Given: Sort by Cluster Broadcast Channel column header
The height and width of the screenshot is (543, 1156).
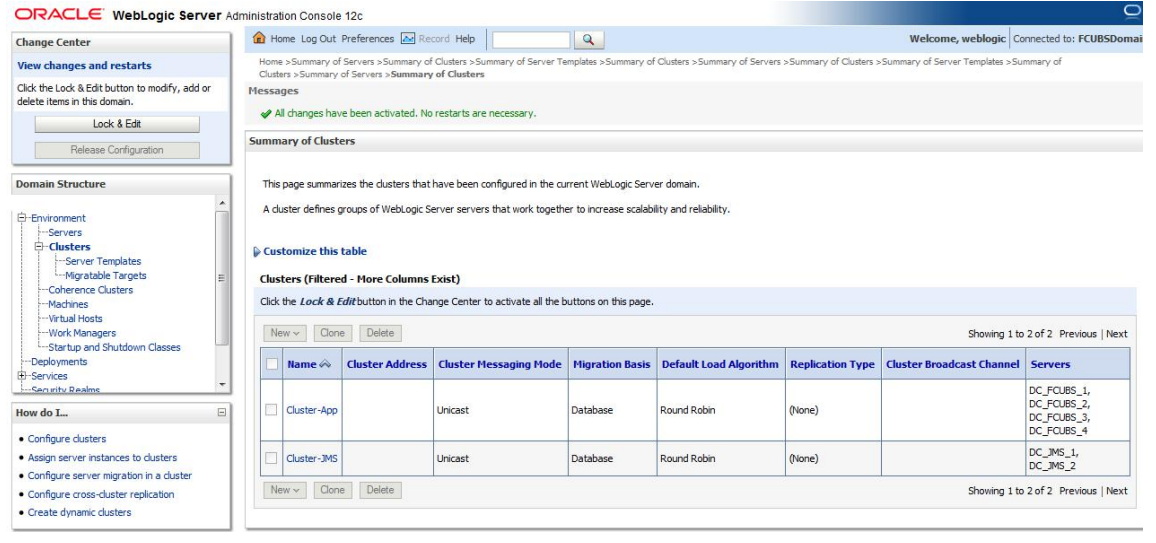Looking at the screenshot, I should pos(953,364).
